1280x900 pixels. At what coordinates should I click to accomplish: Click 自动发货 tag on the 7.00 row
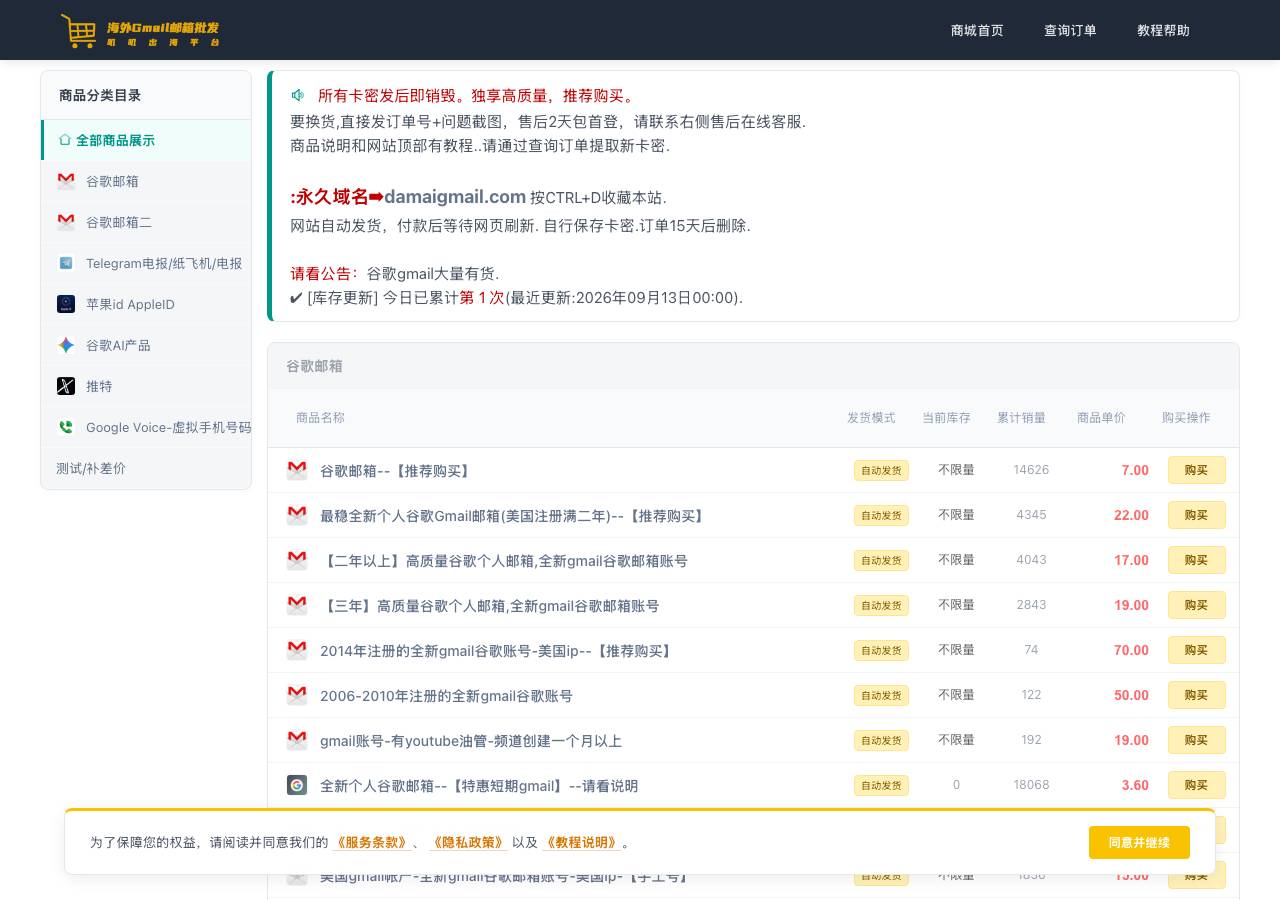click(881, 470)
